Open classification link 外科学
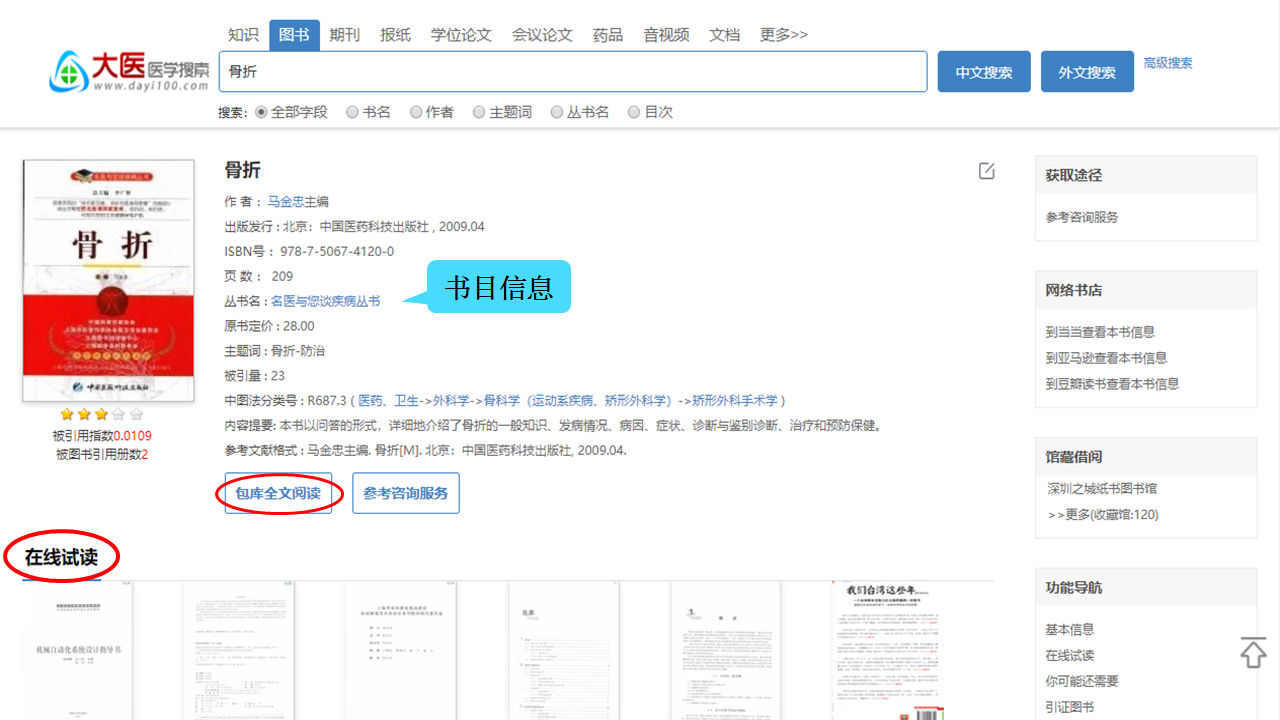Image resolution: width=1280 pixels, height=720 pixels. point(452,400)
